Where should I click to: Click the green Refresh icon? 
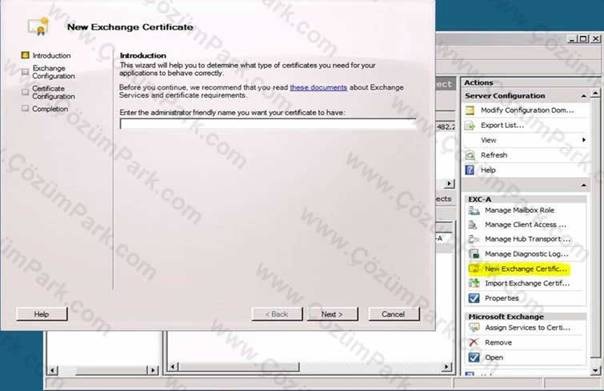(470, 155)
